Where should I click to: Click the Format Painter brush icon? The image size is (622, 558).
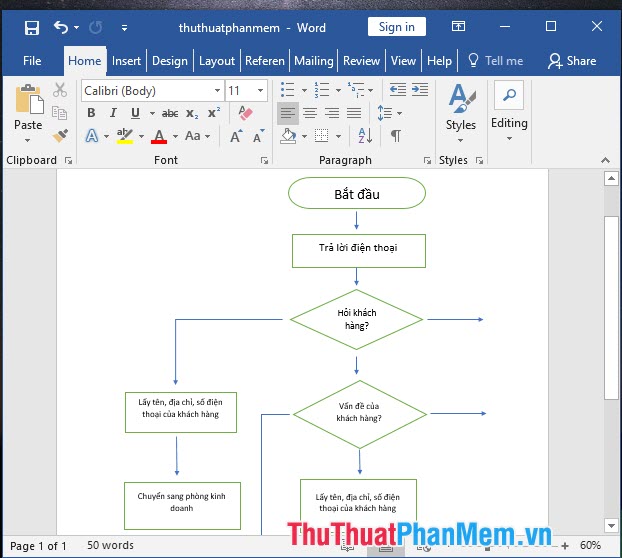pos(60,135)
